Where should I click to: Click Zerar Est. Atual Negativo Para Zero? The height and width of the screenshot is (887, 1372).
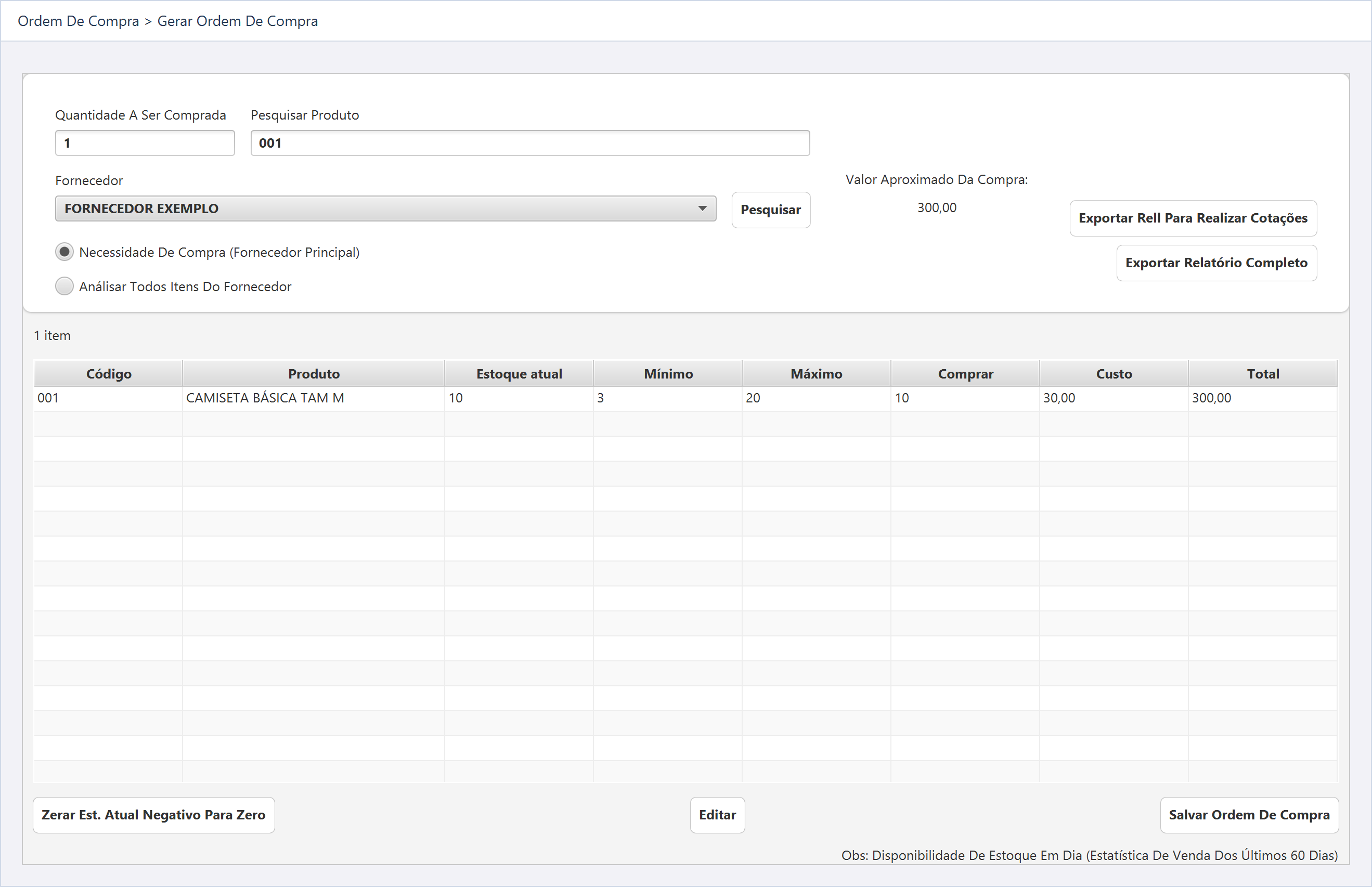[154, 815]
